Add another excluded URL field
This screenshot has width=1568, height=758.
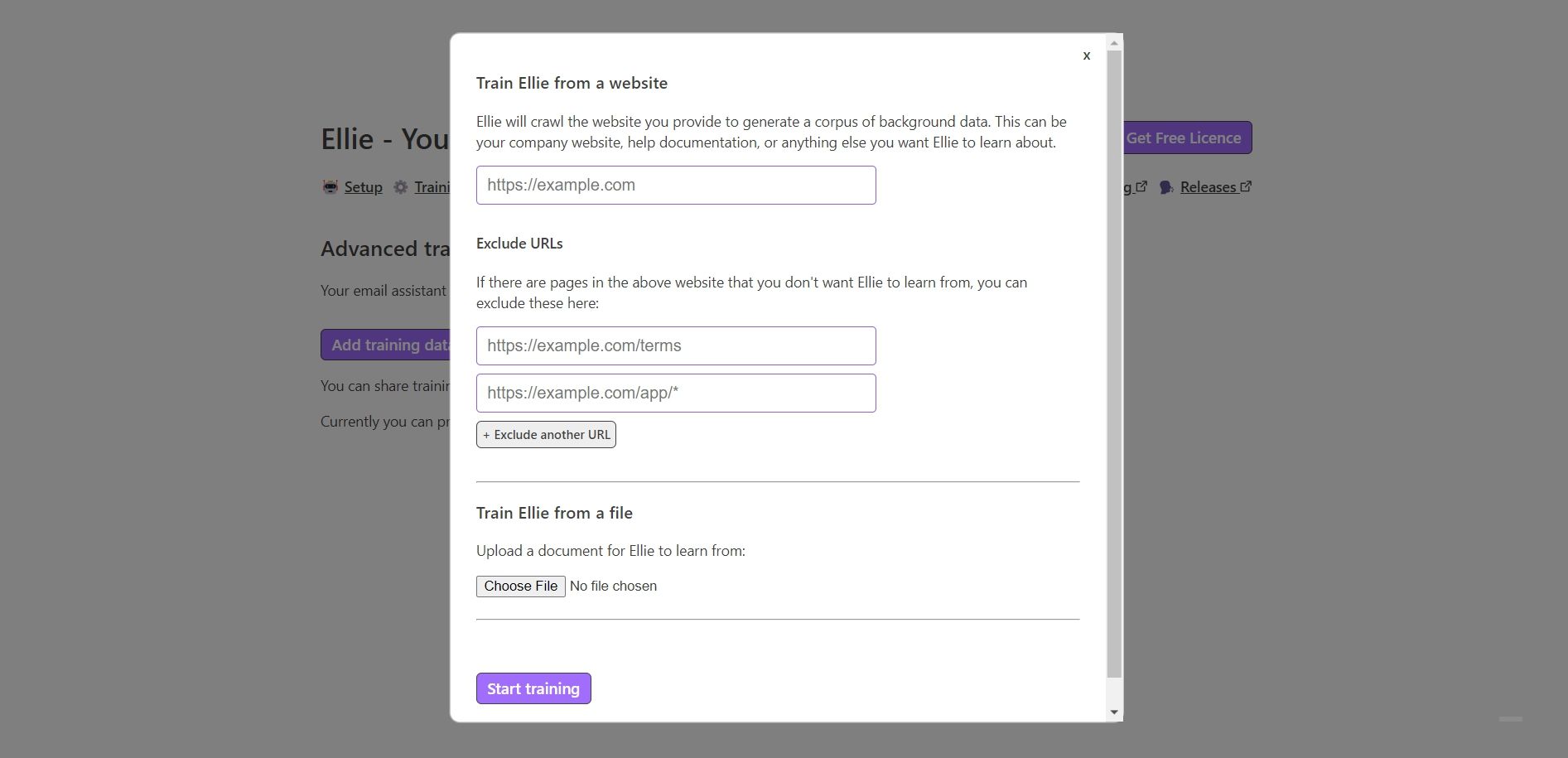(x=546, y=435)
